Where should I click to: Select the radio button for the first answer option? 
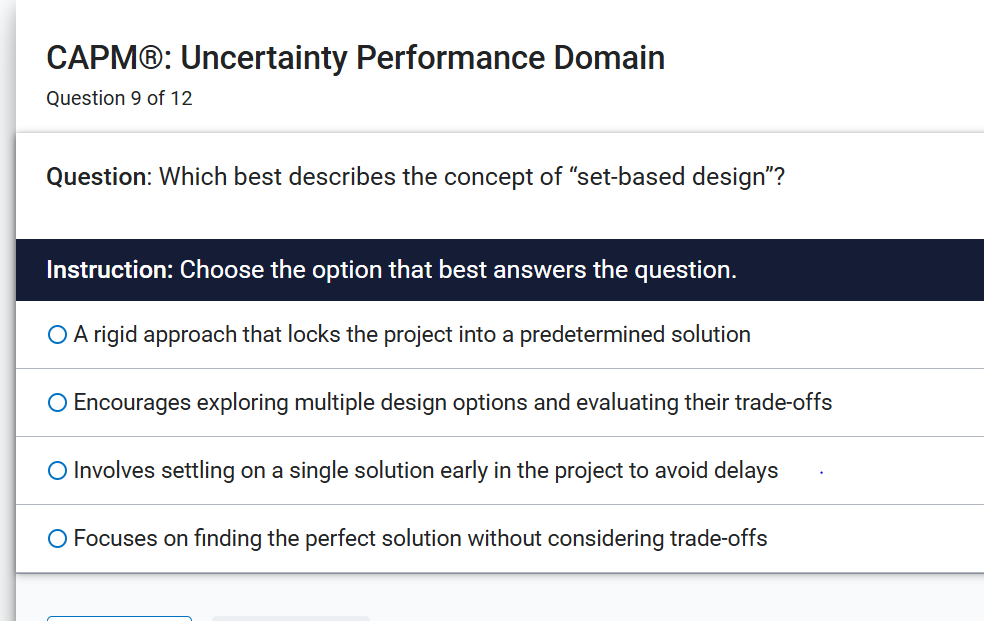[x=56, y=334]
